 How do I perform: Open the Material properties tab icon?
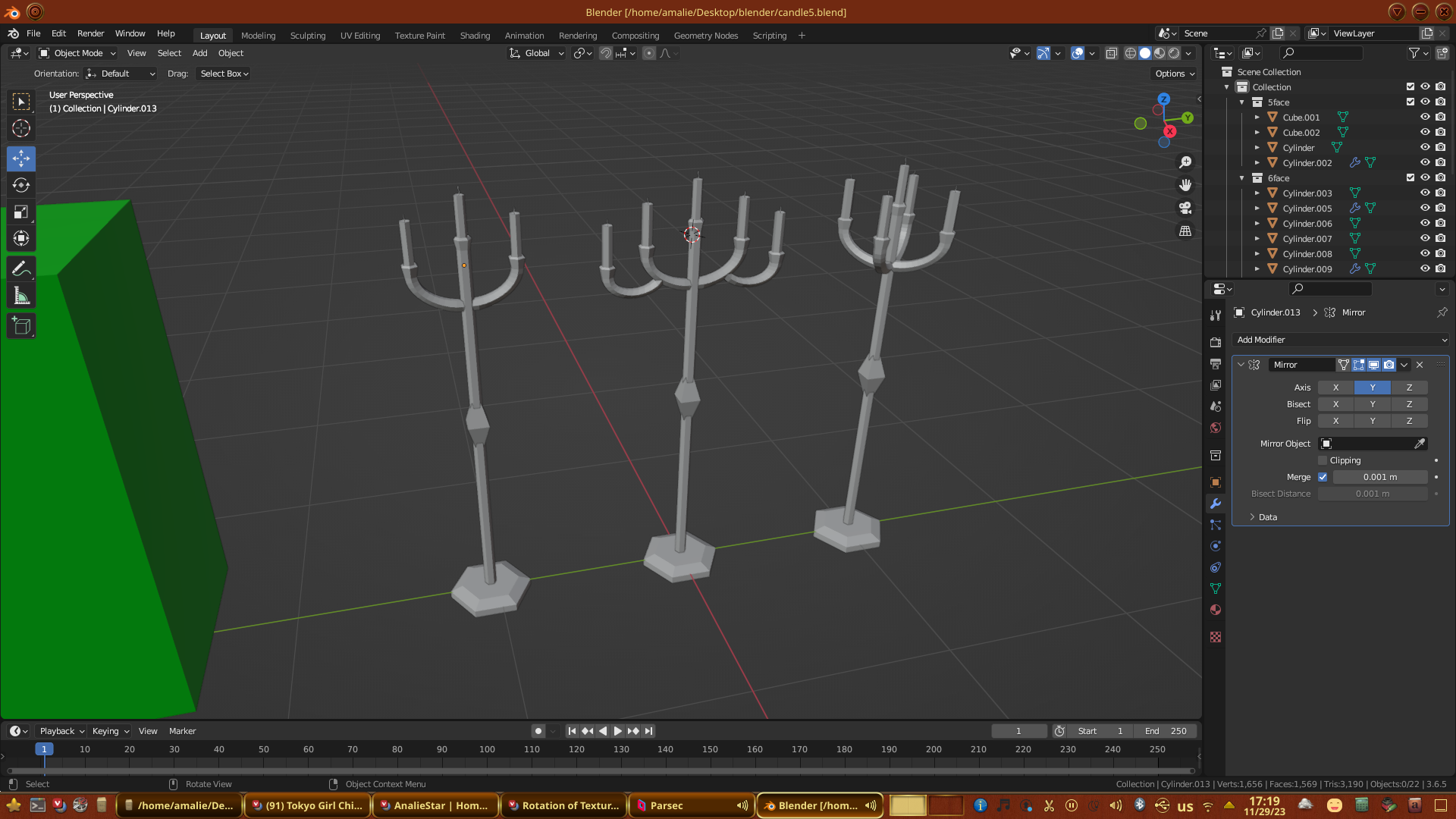(1216, 610)
